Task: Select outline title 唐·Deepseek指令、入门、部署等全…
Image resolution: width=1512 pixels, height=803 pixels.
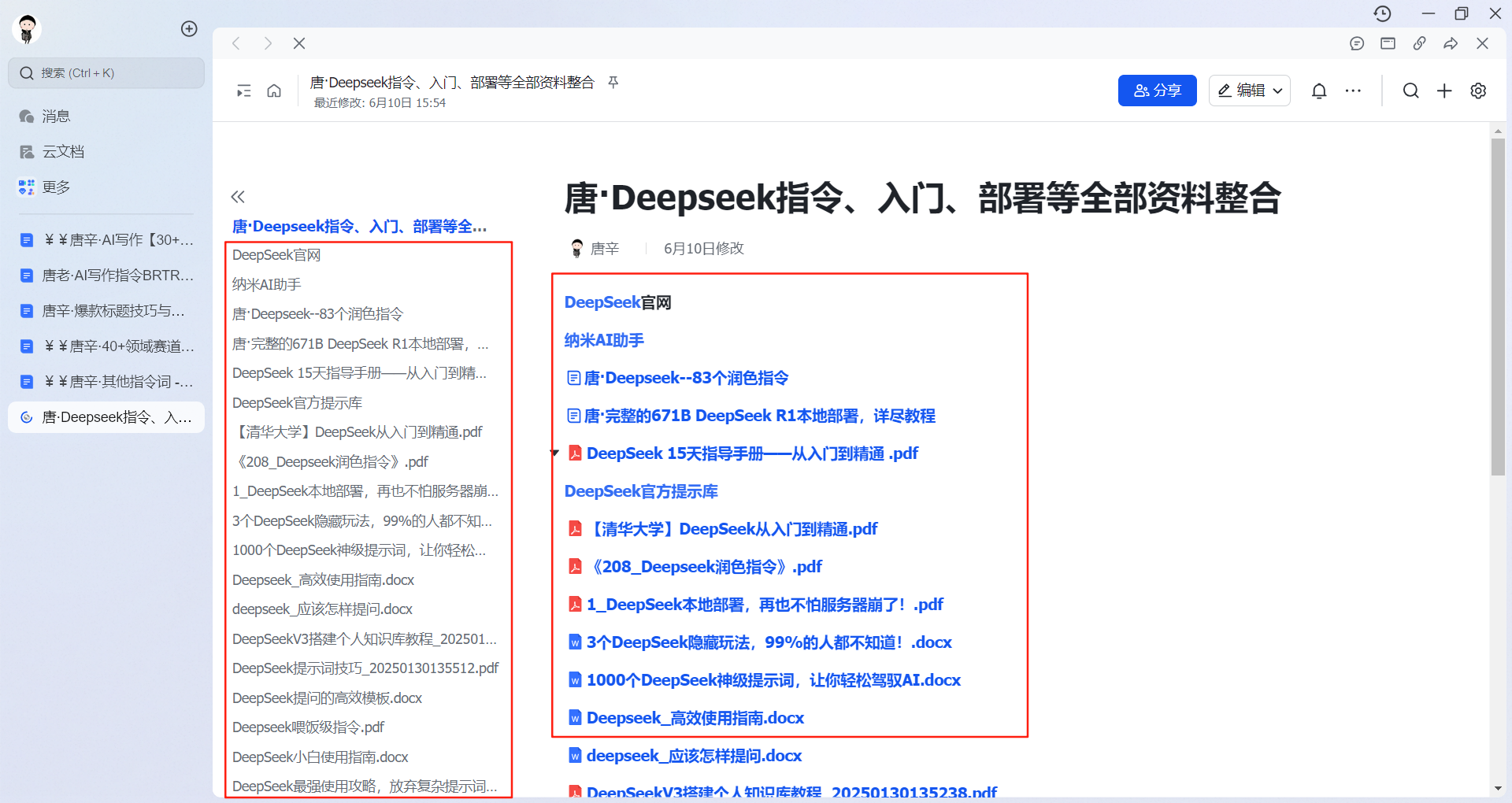Action: (359, 227)
